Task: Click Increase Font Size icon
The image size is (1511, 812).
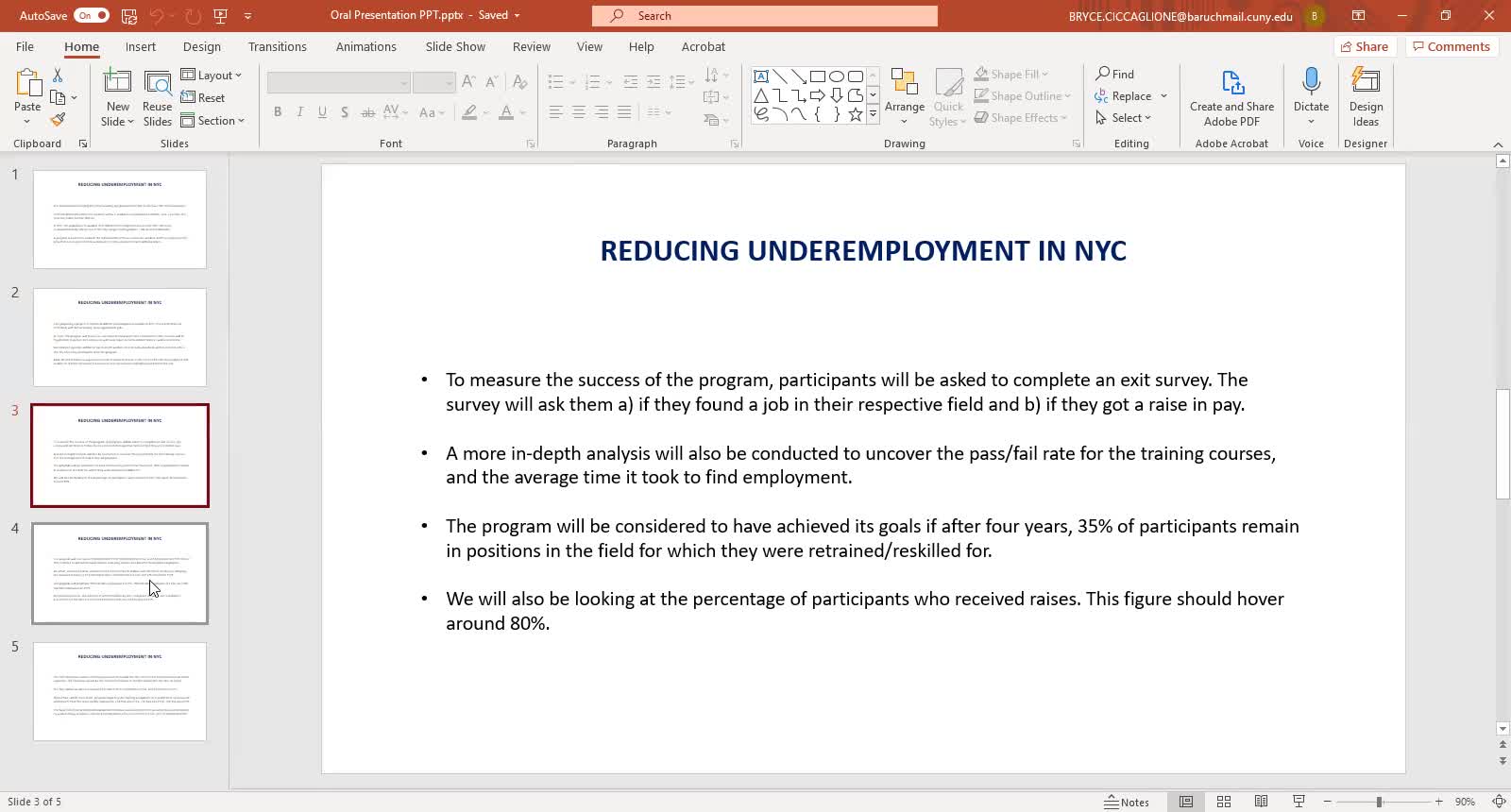Action: (468, 82)
